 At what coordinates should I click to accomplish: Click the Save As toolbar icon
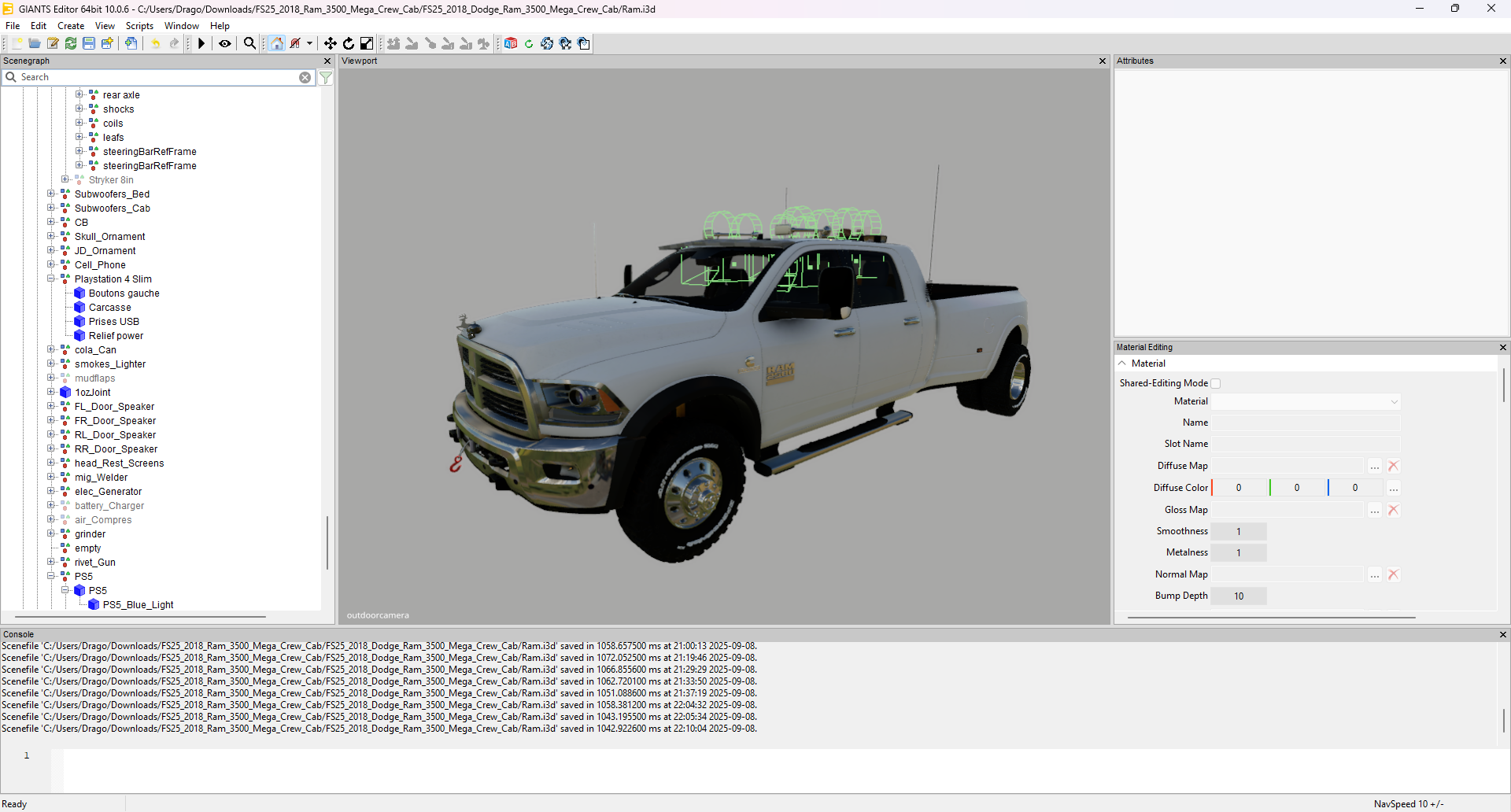tap(107, 43)
